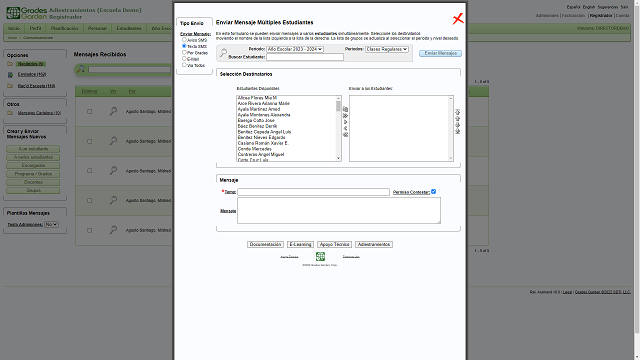Click the Enviados sent icon
640x360 pixels.
(x=10, y=75)
